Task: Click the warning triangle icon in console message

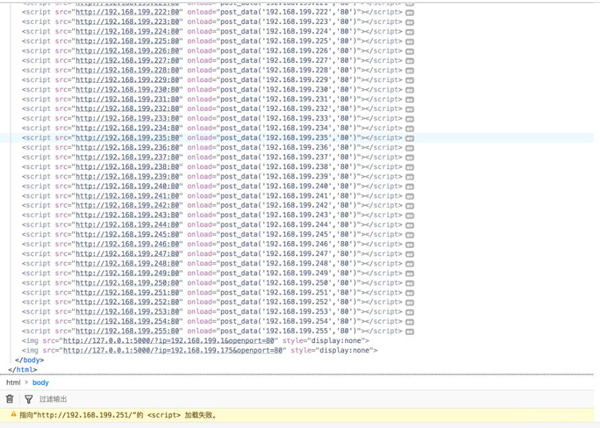Action: [13, 414]
